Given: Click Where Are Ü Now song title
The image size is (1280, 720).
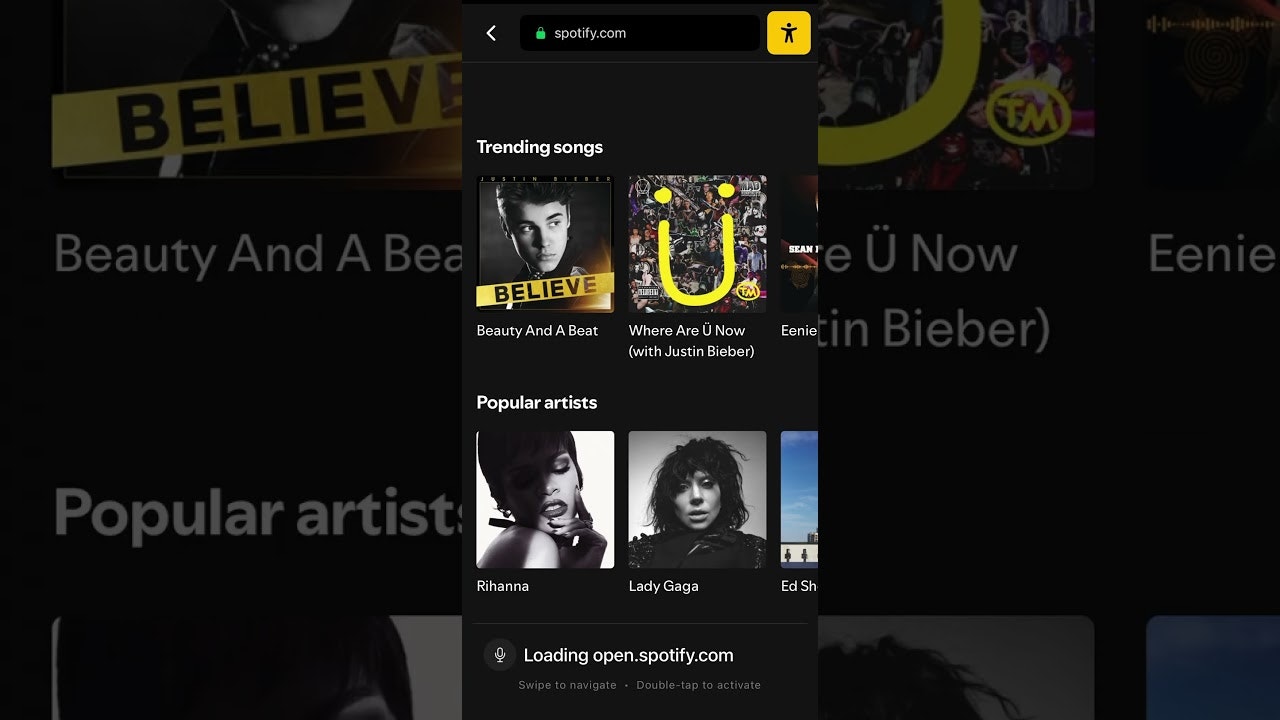Looking at the screenshot, I should [x=691, y=341].
